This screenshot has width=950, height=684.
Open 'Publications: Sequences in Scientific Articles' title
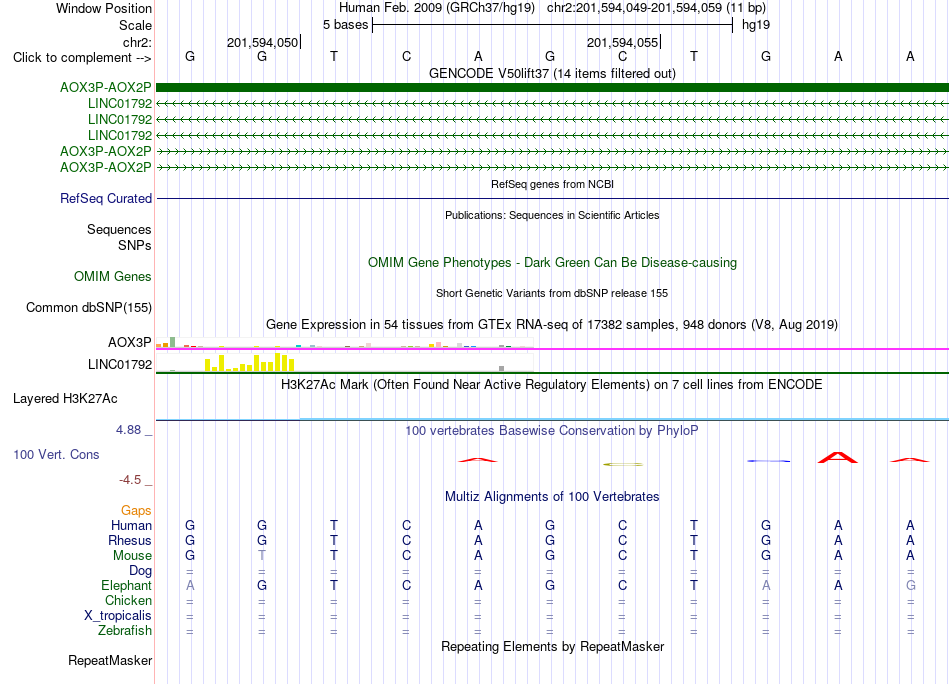click(x=552, y=215)
